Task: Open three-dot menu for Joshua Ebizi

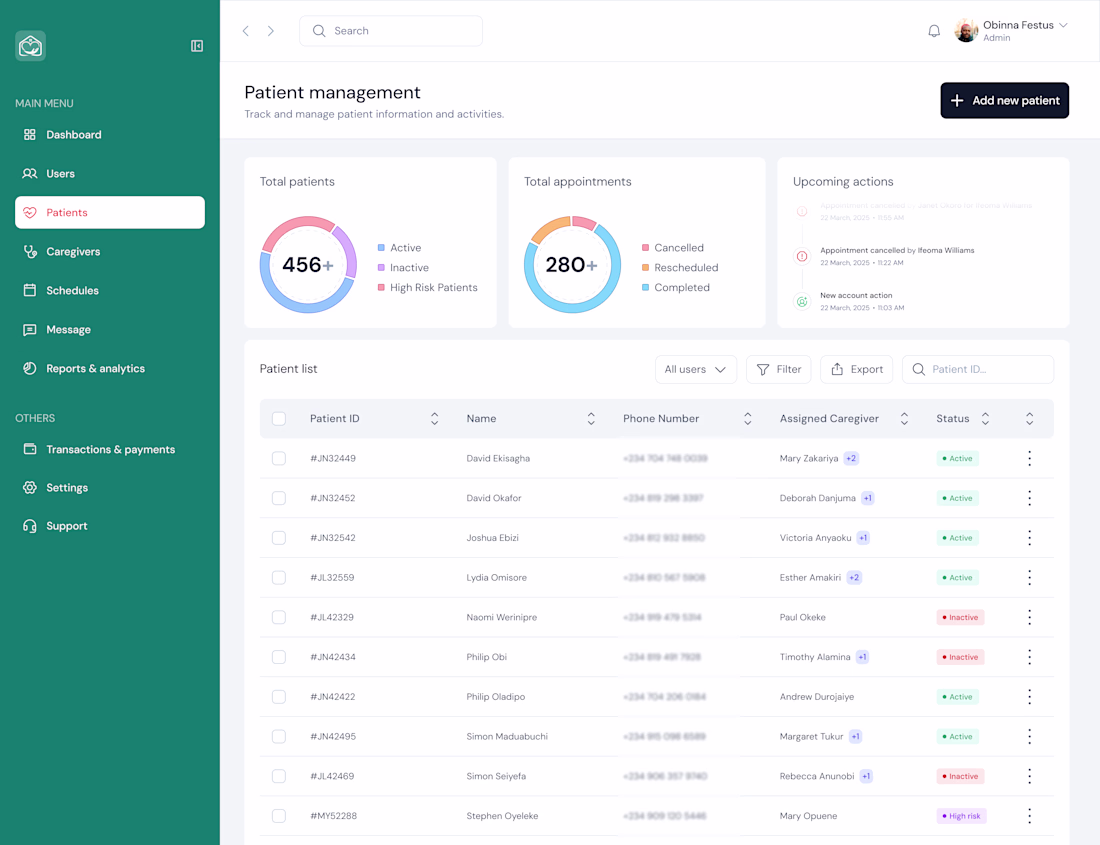Action: click(x=1030, y=538)
